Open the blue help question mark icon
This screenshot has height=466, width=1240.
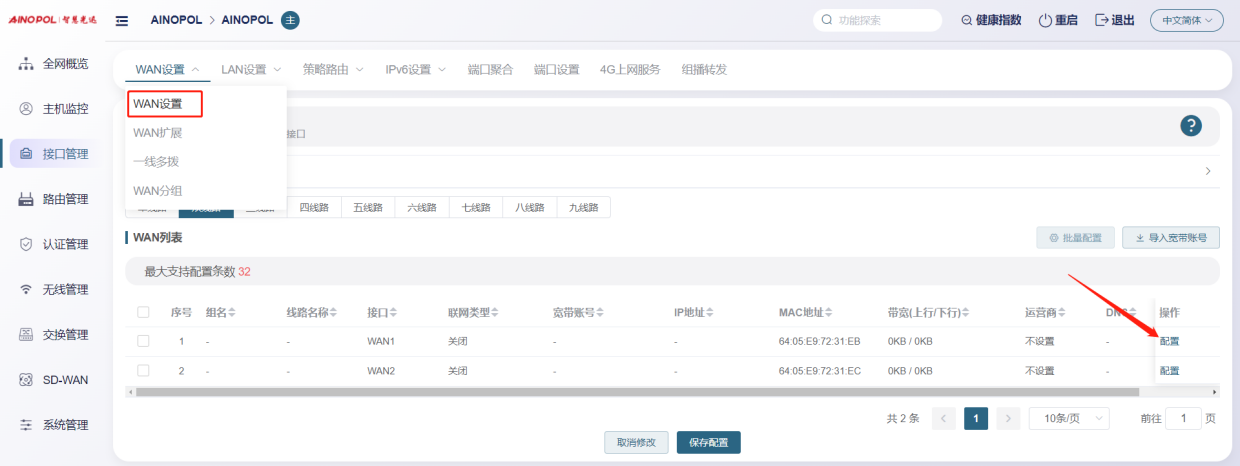(x=1190, y=126)
